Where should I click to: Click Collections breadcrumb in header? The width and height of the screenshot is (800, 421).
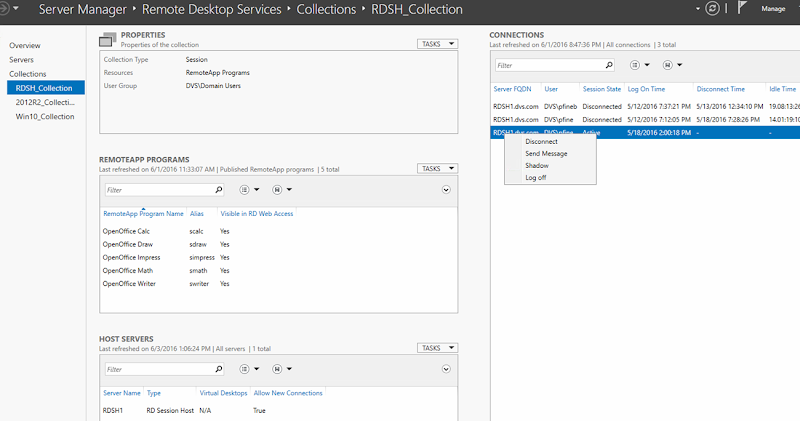326,9
